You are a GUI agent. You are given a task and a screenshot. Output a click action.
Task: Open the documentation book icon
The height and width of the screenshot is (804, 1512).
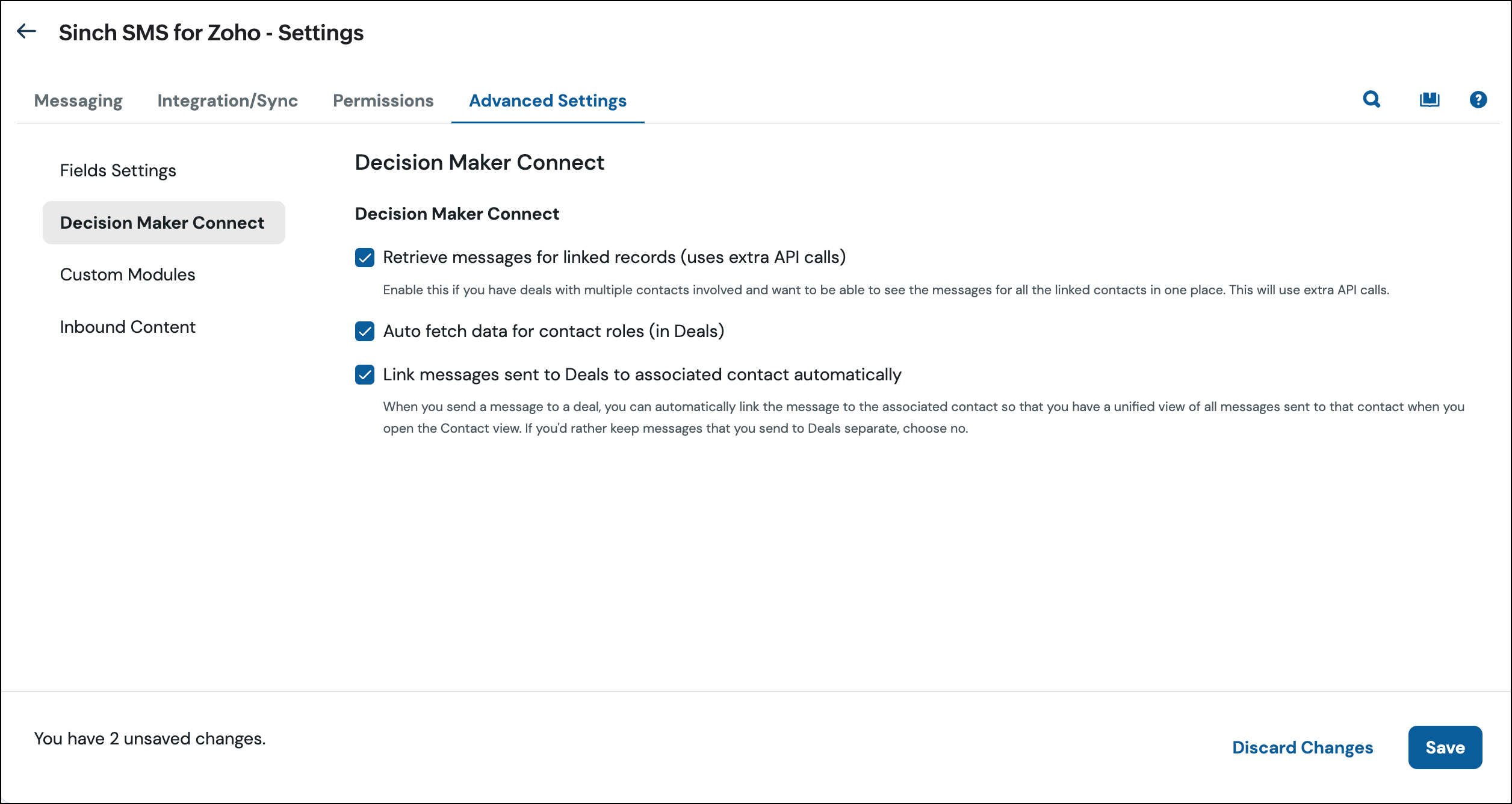[1430, 99]
